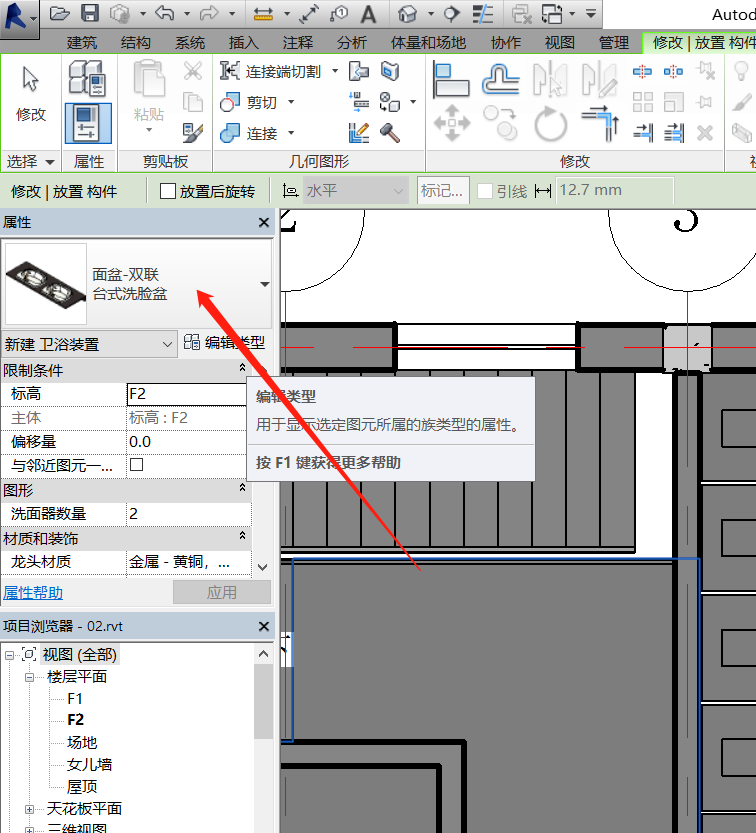
Task: Collapse the 楼层平面 tree node
Action: tap(30, 677)
